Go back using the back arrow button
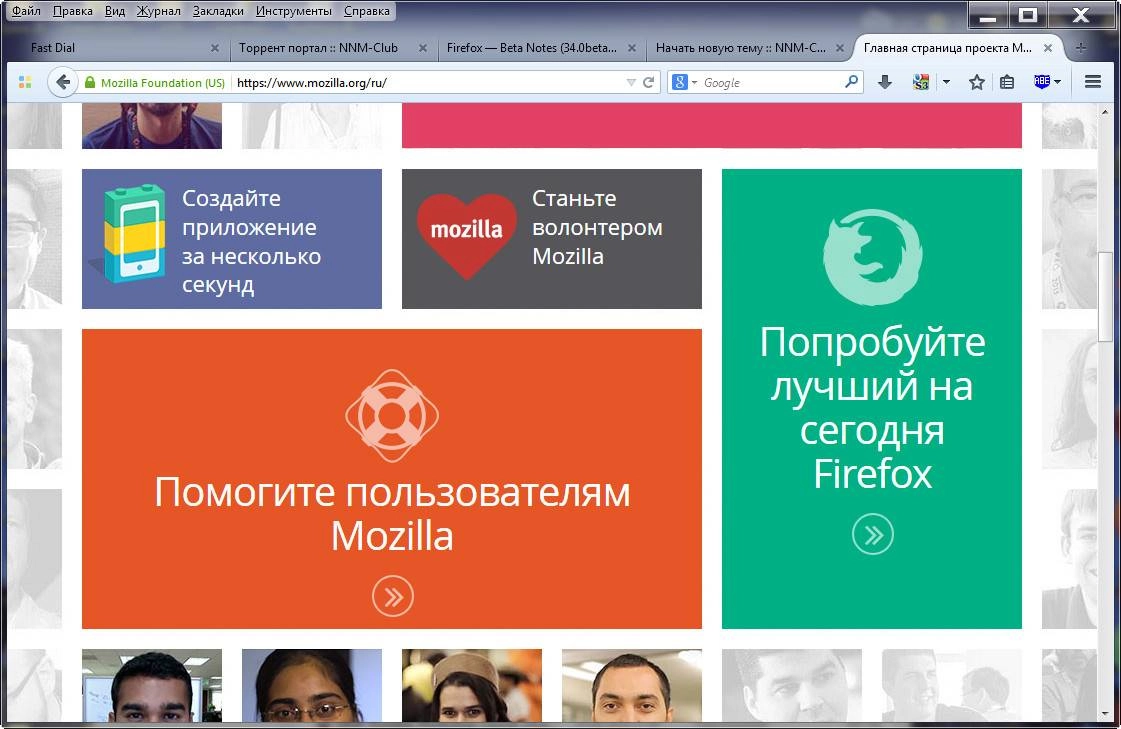 [x=63, y=82]
